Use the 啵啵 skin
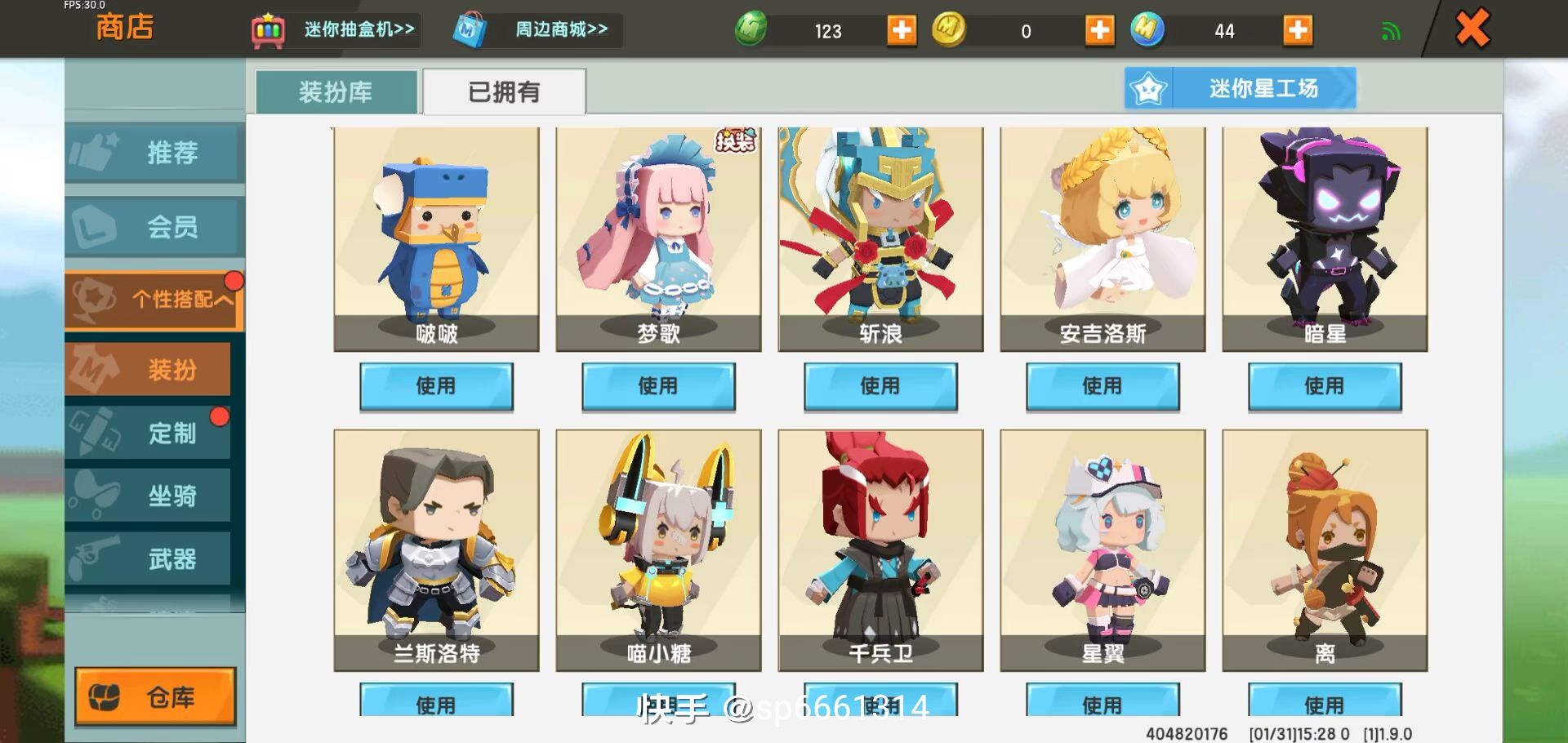Image resolution: width=1568 pixels, height=743 pixels. [x=436, y=386]
